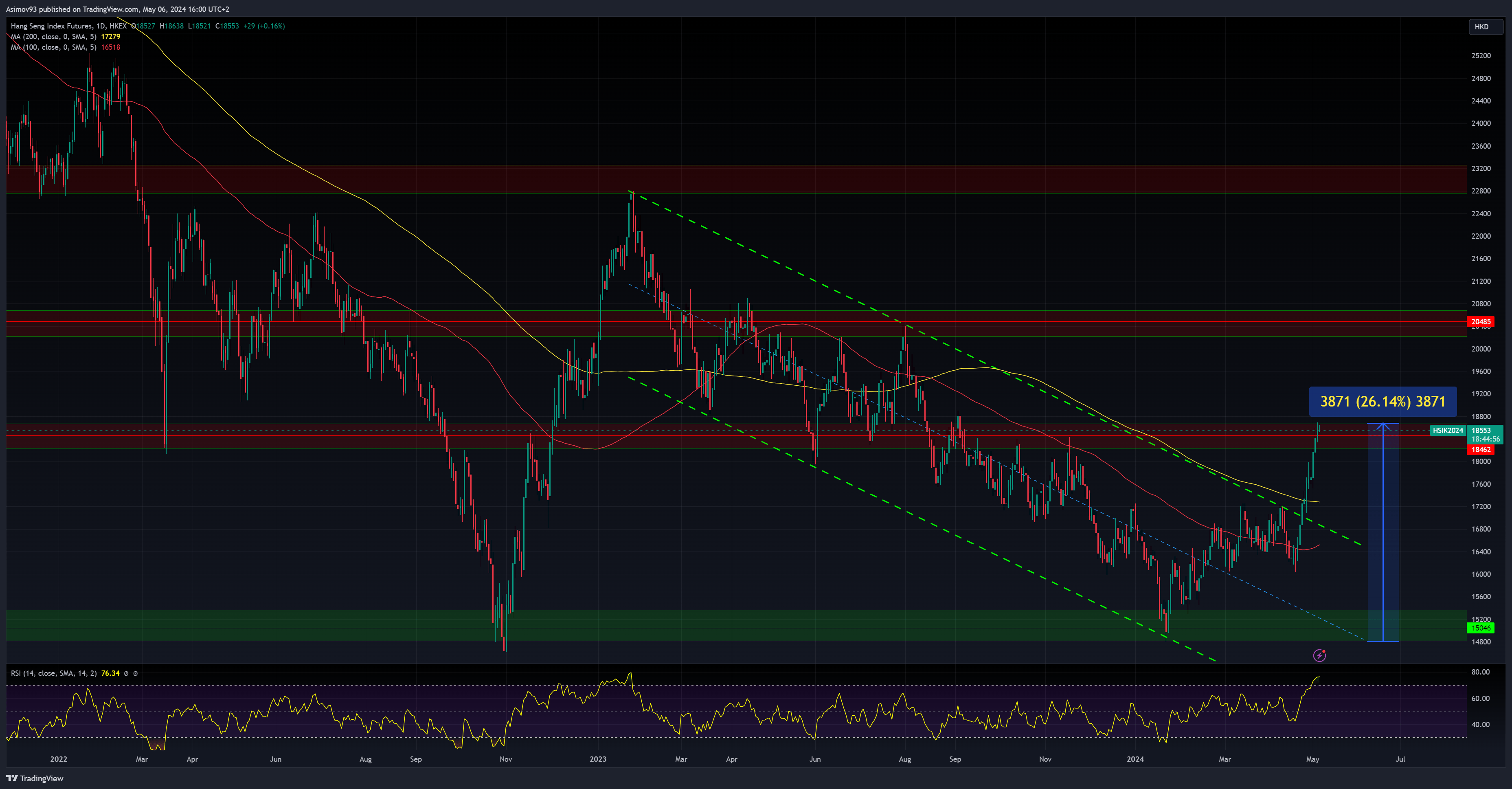This screenshot has height=789, width=1512.
Task: Click the May time axis label
Action: coord(1313,759)
